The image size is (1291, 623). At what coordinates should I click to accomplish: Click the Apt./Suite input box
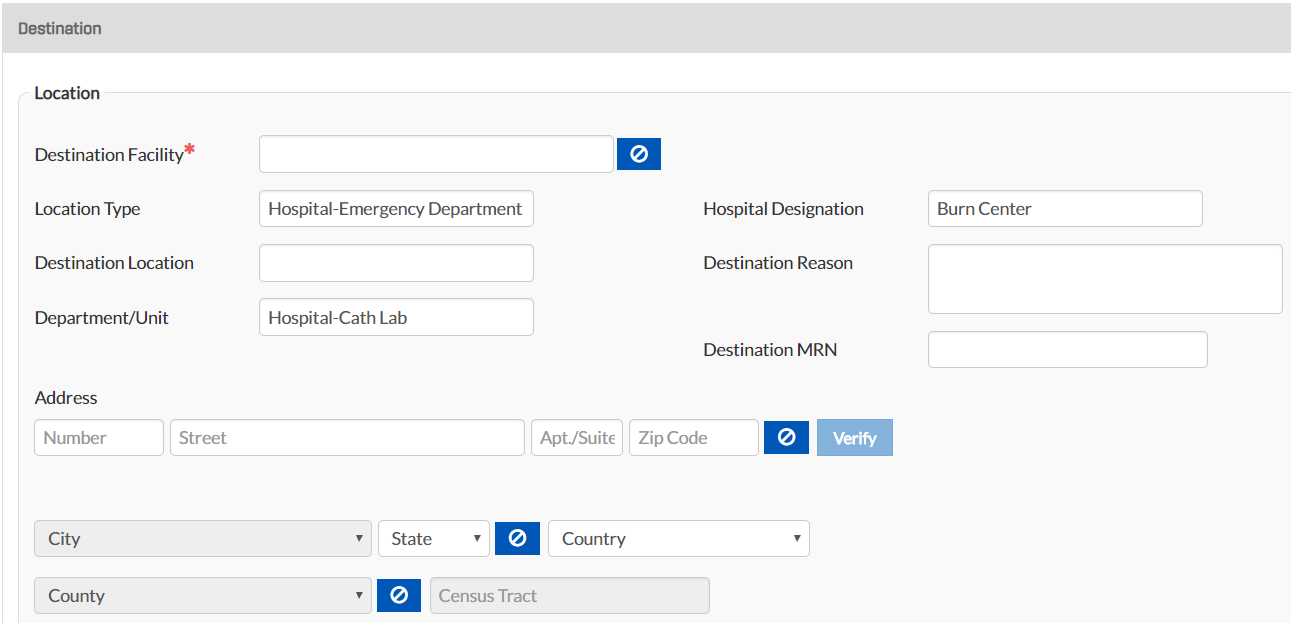pos(577,438)
